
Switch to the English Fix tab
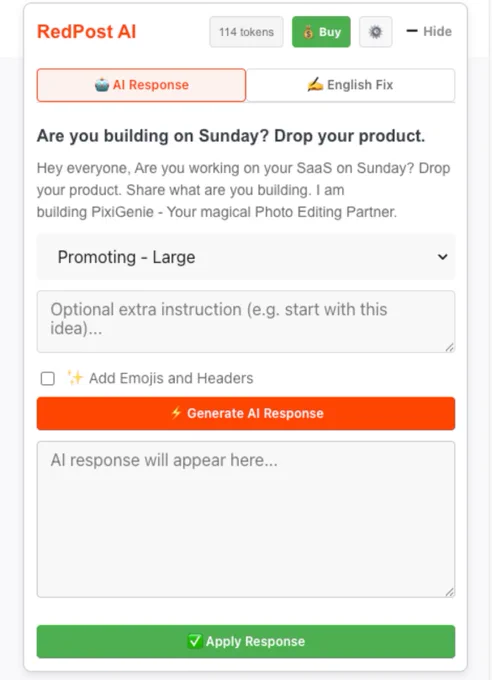[351, 85]
